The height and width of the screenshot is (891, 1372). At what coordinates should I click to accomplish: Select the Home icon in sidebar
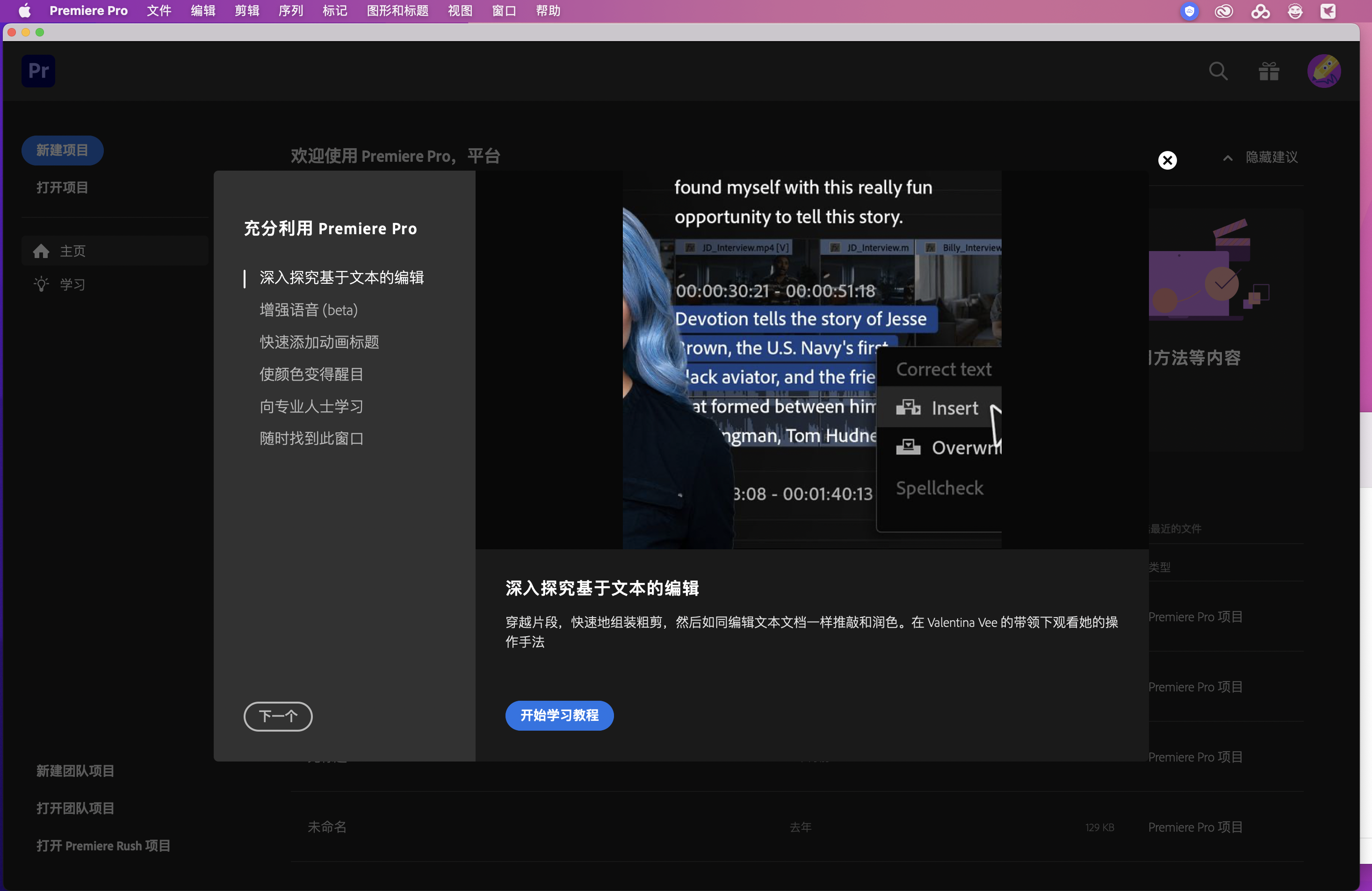click(x=41, y=251)
